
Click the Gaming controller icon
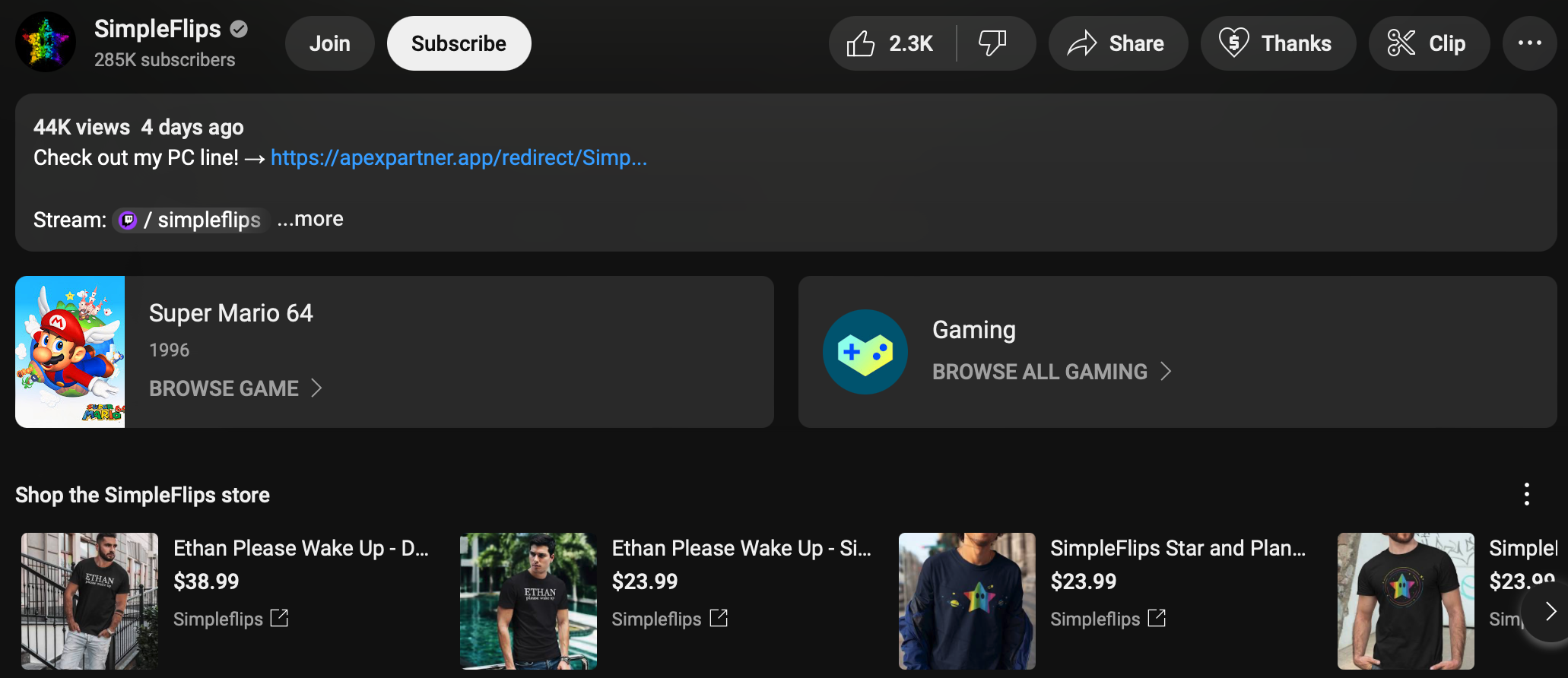point(865,352)
